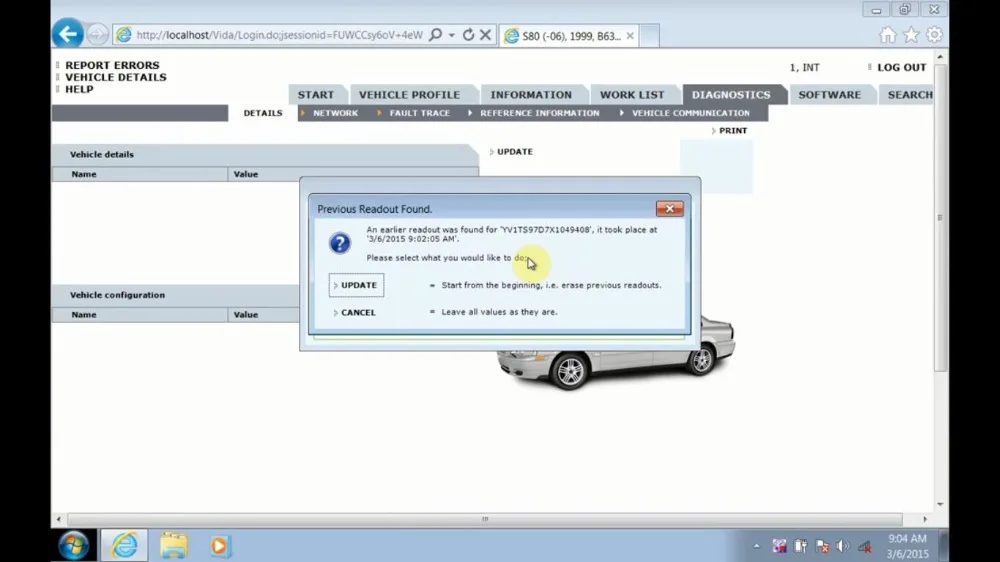
Task: Click the vertical scrollbar down arrow
Action: (x=940, y=504)
